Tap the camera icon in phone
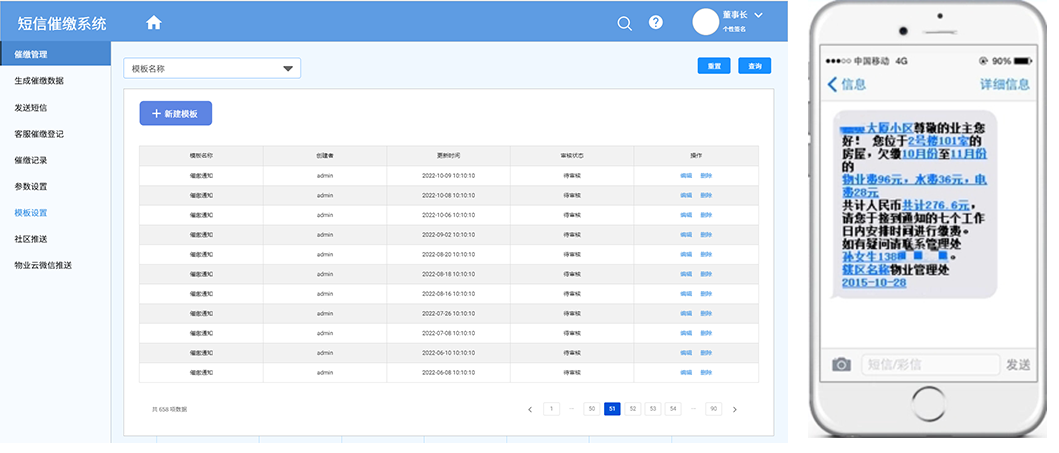1059x453 pixels. [x=841, y=365]
